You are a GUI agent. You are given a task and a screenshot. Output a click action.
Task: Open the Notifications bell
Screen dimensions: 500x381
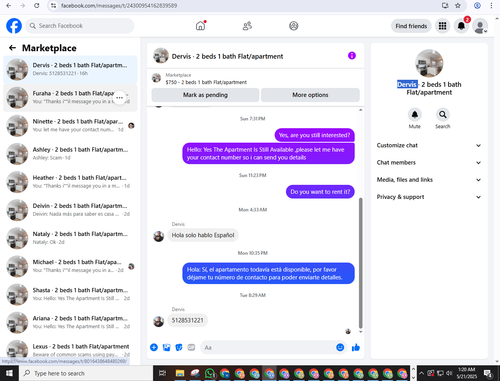click(x=461, y=26)
